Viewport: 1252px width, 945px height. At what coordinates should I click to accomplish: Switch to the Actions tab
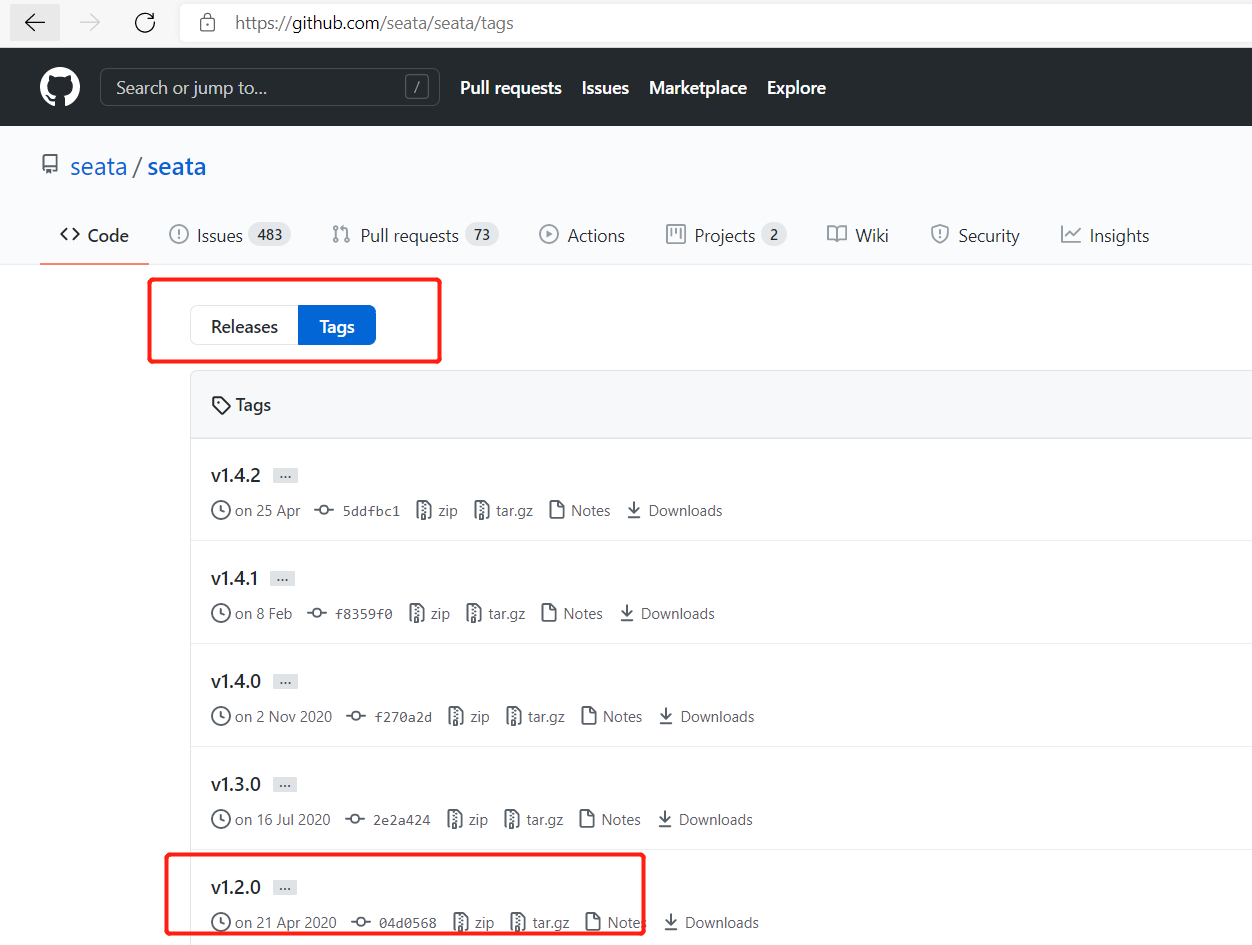click(x=582, y=235)
